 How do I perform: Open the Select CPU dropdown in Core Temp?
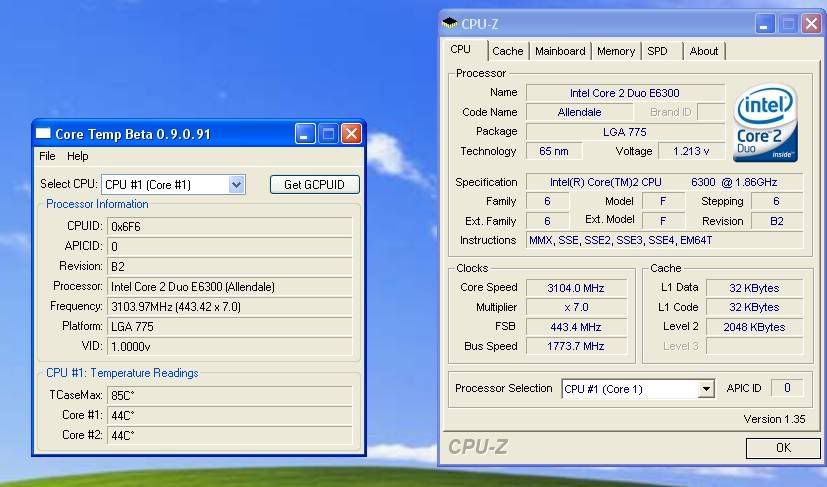pos(236,185)
